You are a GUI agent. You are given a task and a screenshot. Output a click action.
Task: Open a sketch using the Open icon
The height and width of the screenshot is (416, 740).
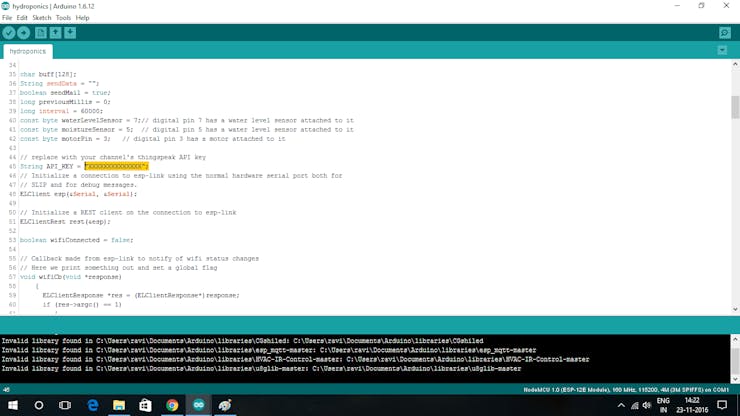coord(56,33)
